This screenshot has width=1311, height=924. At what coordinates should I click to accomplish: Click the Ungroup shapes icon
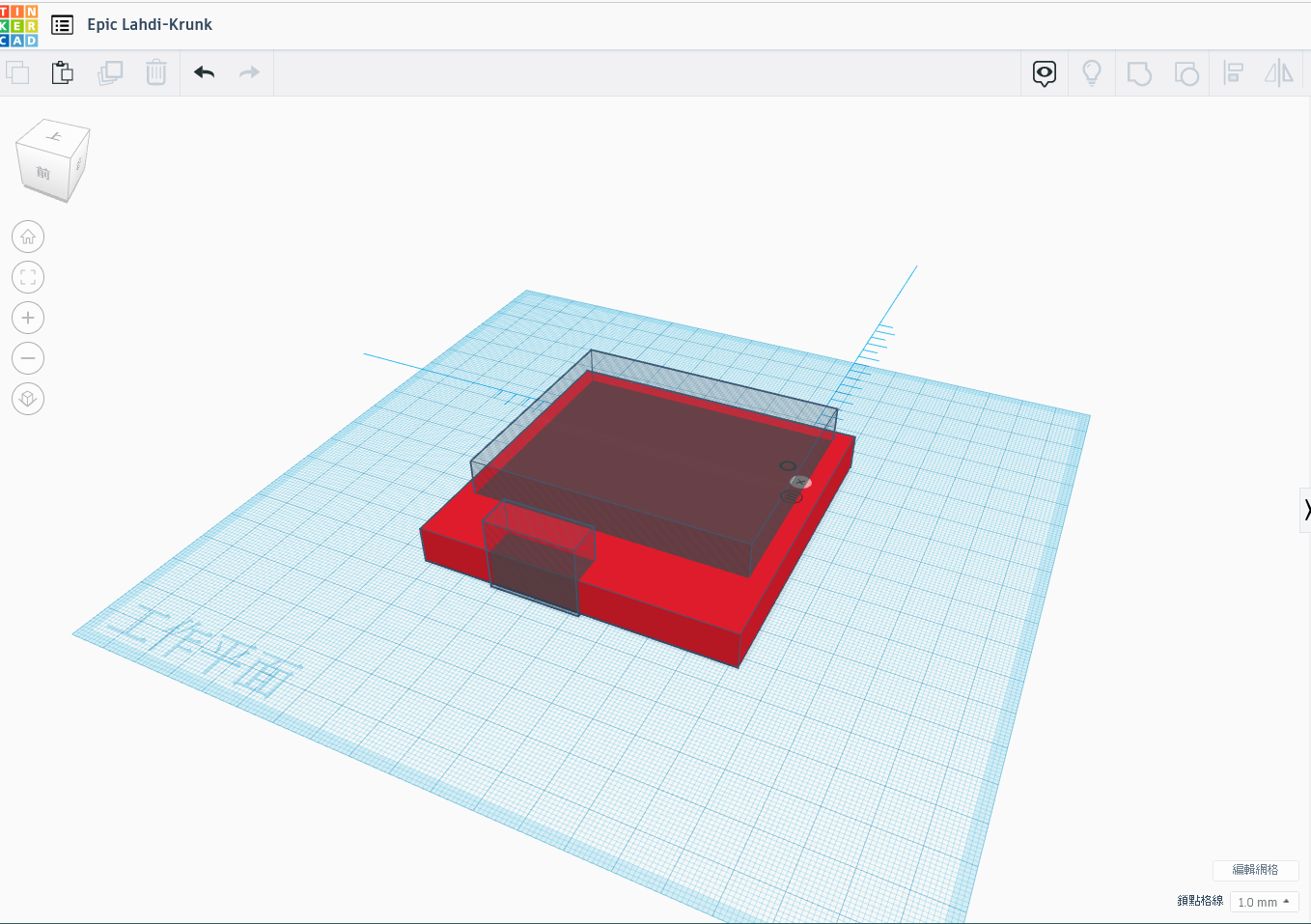[x=1186, y=73]
